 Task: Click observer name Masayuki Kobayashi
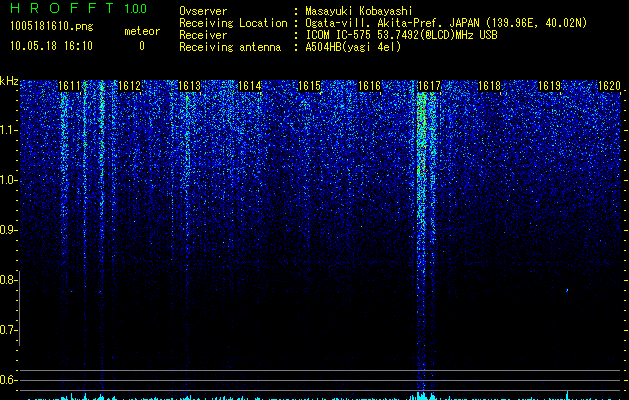click(x=359, y=11)
